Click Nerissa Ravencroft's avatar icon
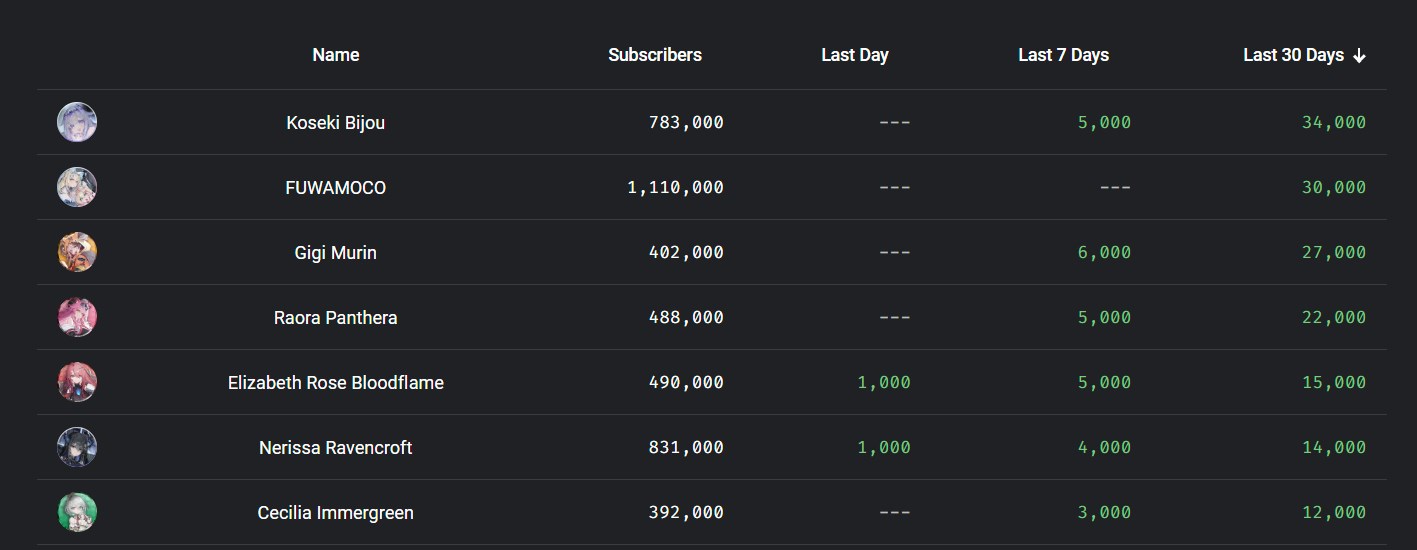Viewport: 1417px width, 550px height. coord(77,447)
